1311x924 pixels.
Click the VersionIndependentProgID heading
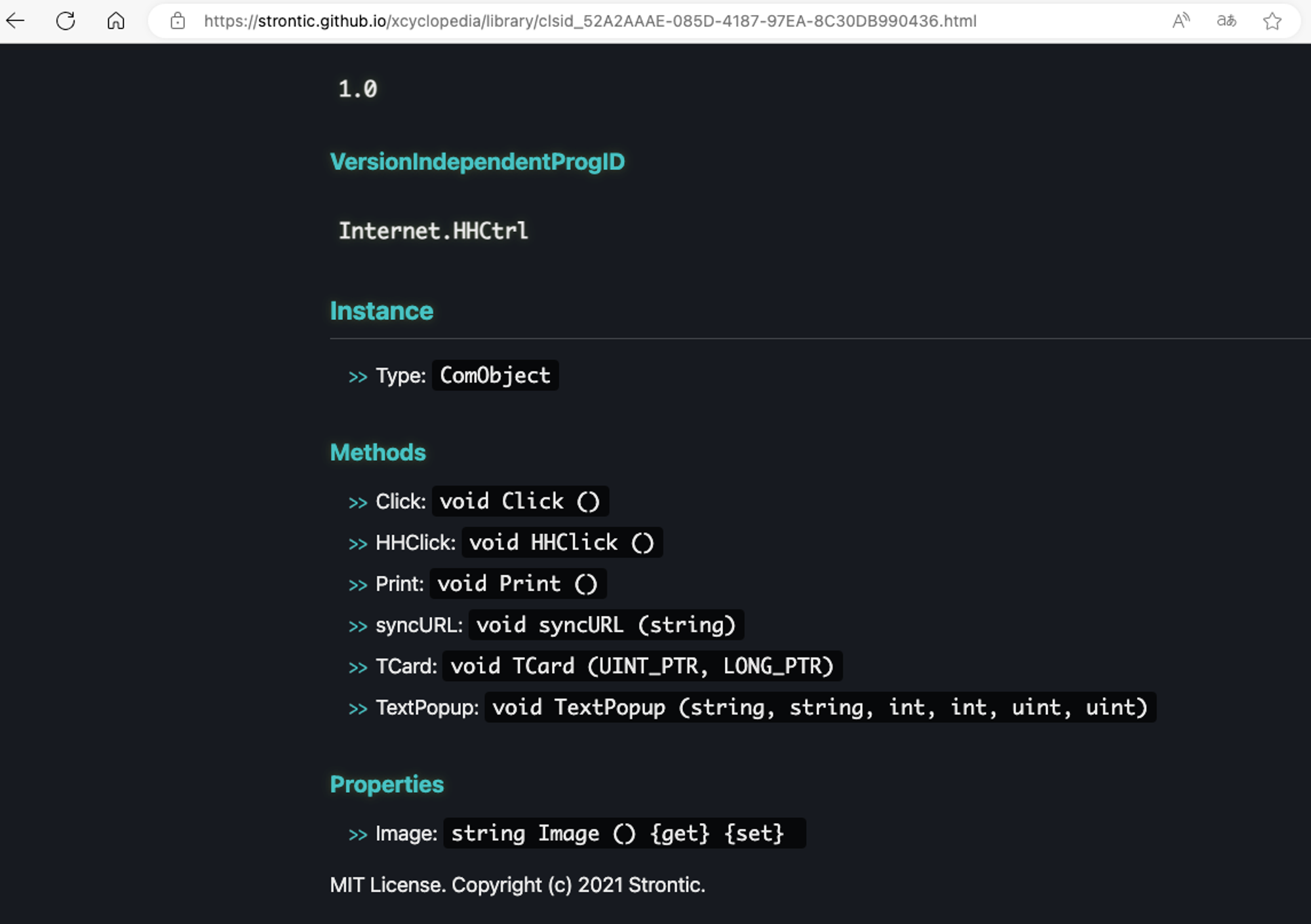[477, 162]
